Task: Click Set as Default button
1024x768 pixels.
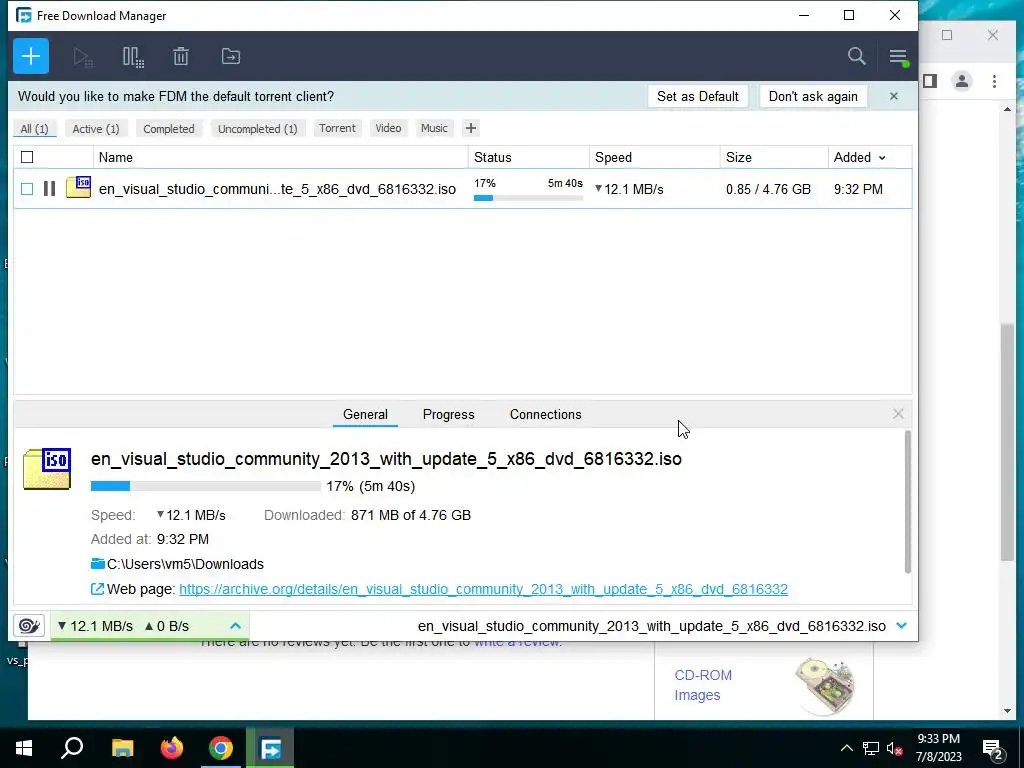Action: [697, 97]
